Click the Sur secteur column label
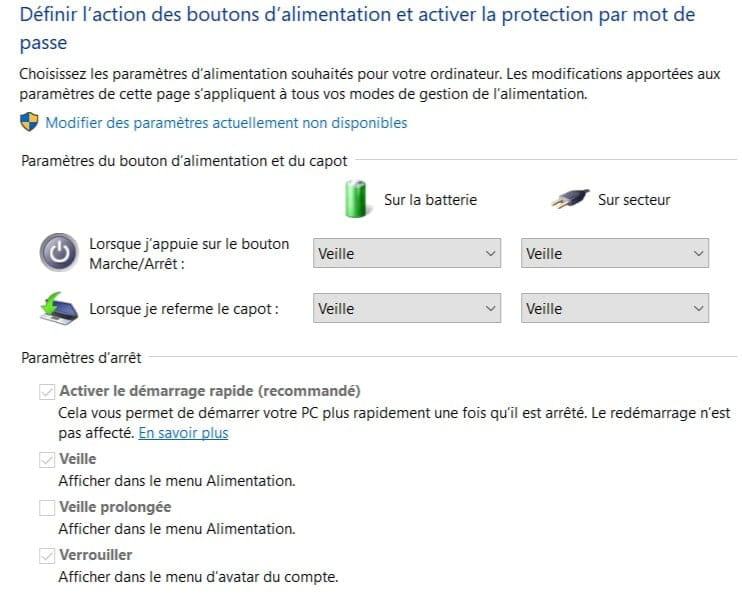This screenshot has width=742, height=600. click(634, 200)
